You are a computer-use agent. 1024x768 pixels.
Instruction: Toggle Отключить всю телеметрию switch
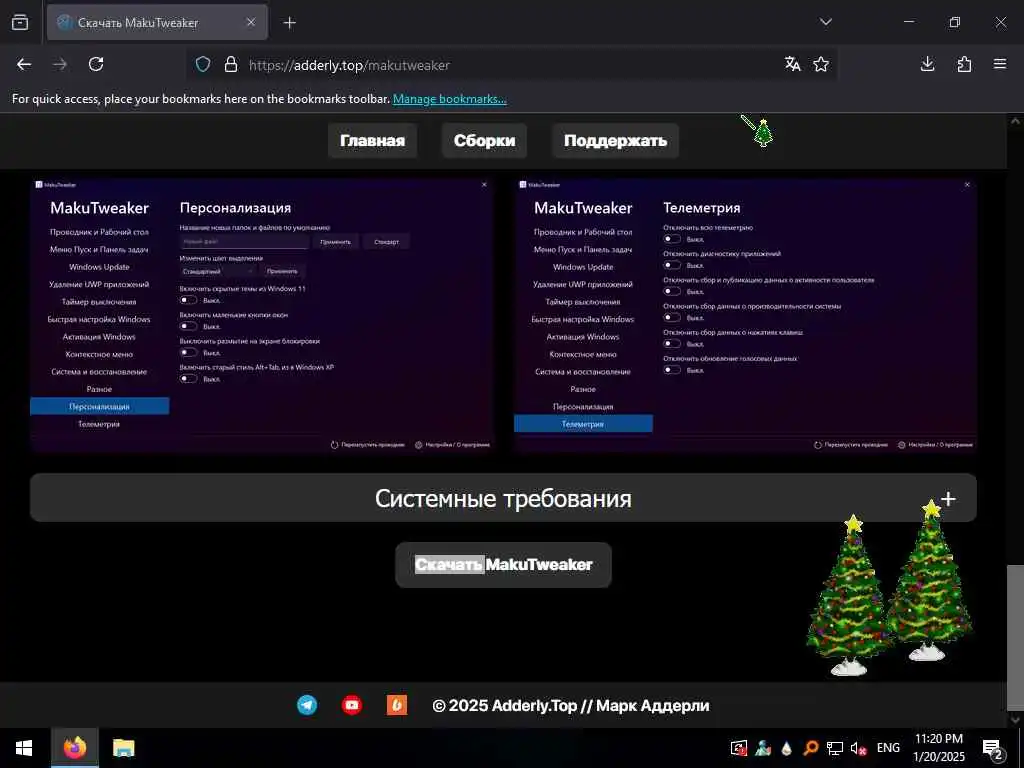[672, 239]
